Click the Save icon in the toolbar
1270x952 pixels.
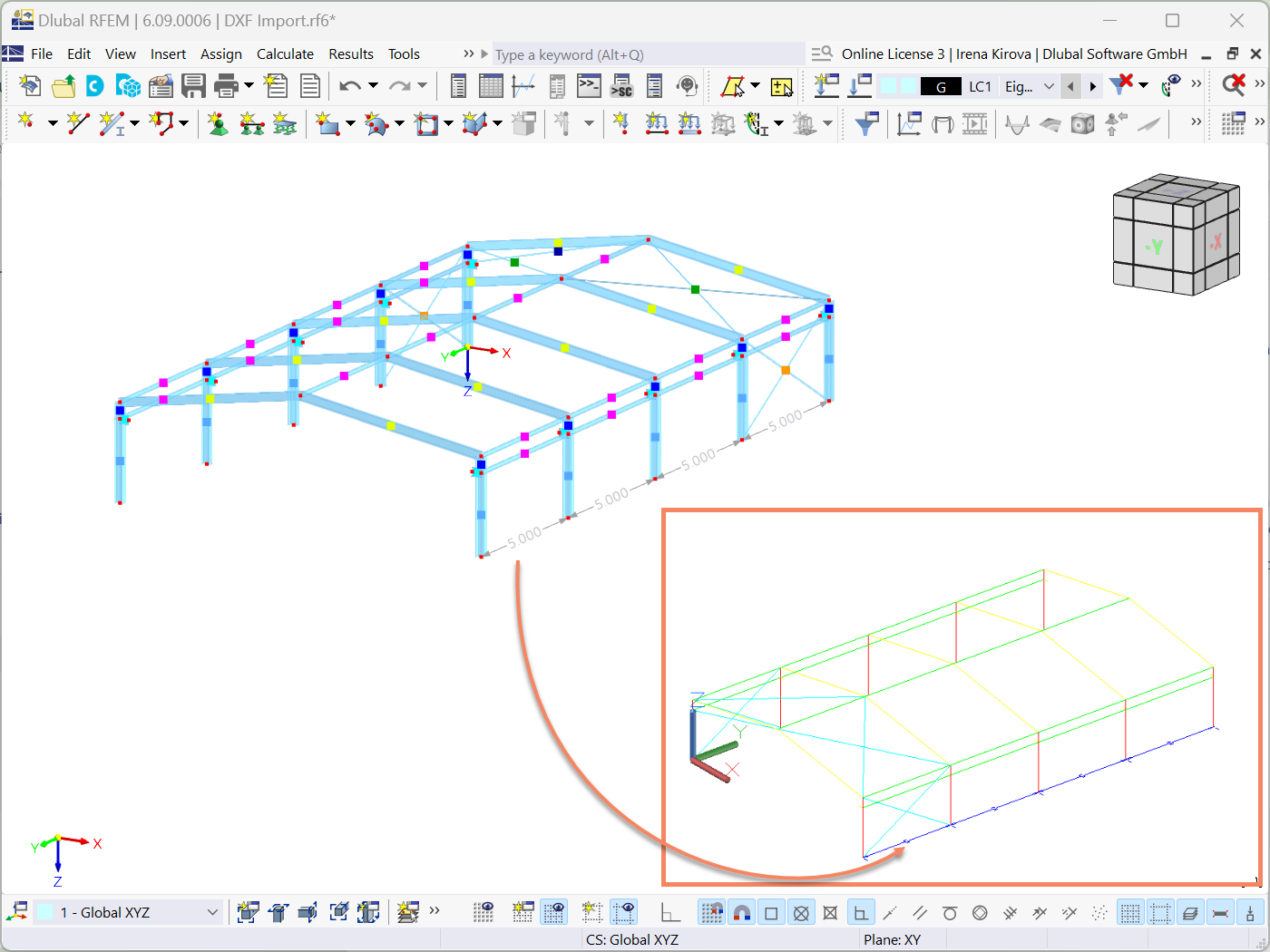193,85
